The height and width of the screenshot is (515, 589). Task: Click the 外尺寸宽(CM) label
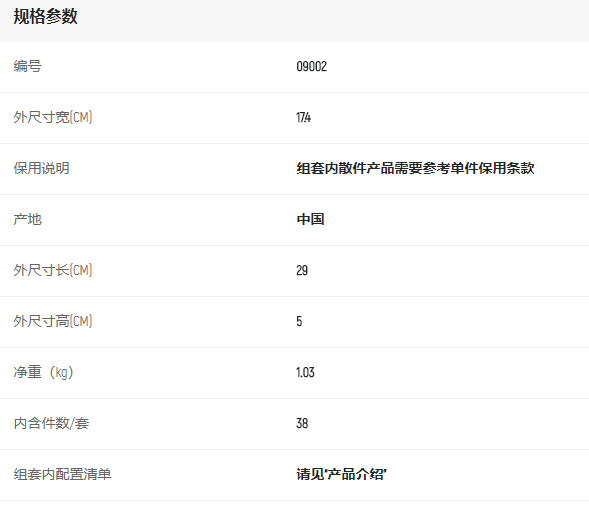click(x=53, y=117)
